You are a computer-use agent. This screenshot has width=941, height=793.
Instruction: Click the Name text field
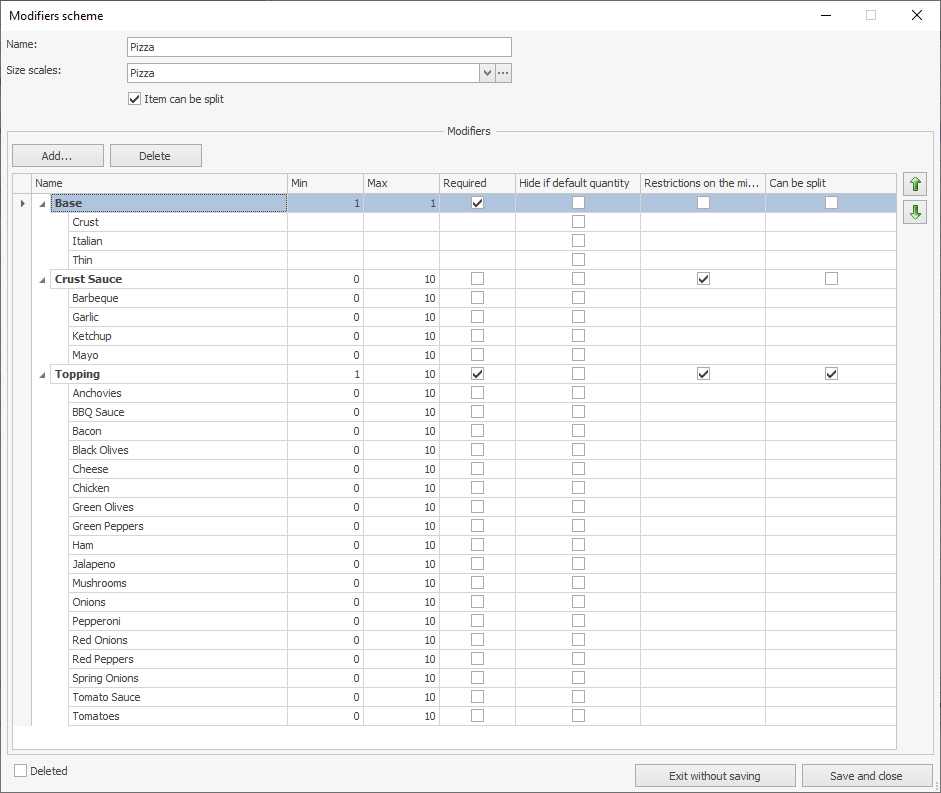point(319,47)
